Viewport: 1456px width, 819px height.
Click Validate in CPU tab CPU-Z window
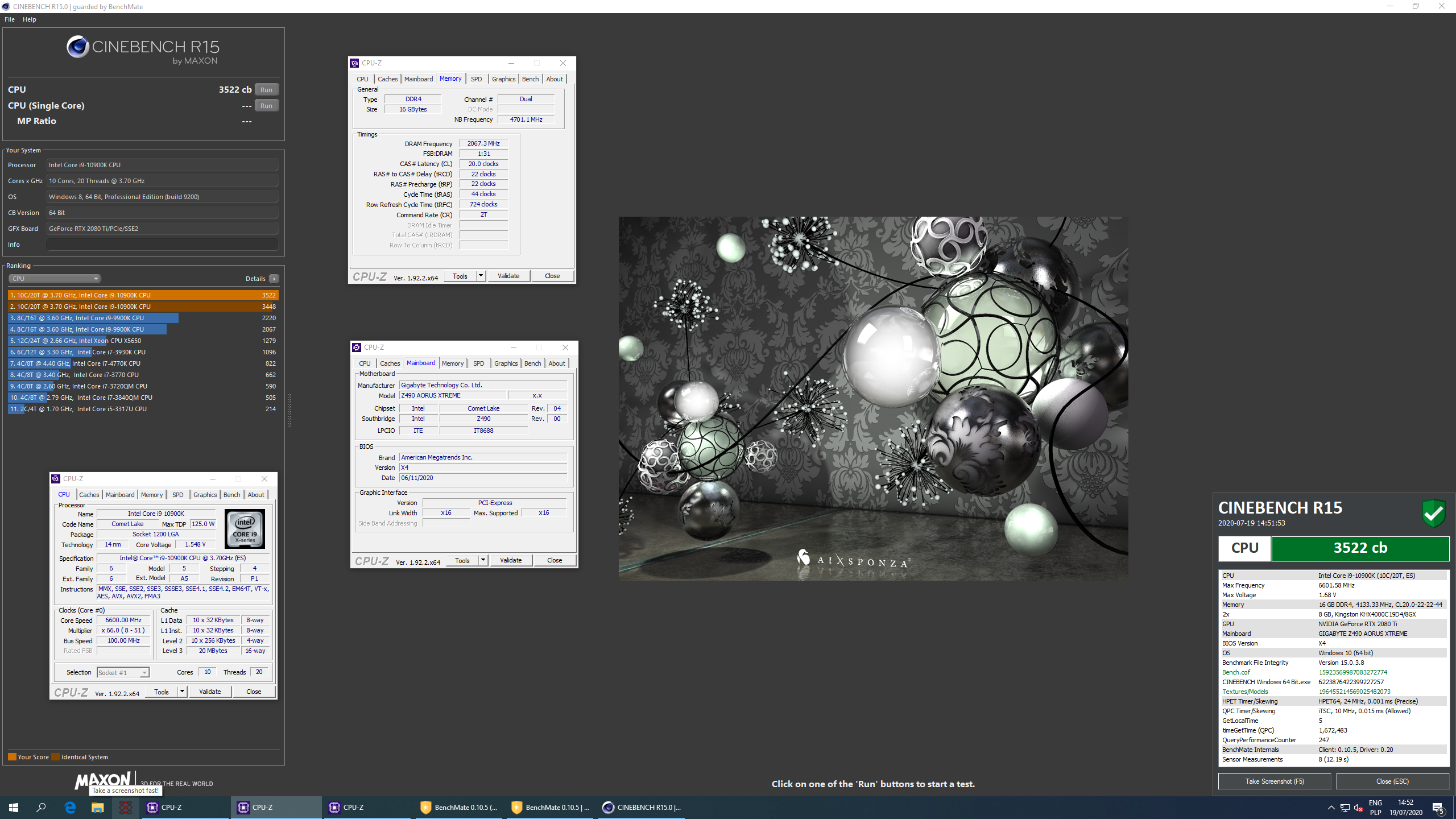tap(210, 692)
